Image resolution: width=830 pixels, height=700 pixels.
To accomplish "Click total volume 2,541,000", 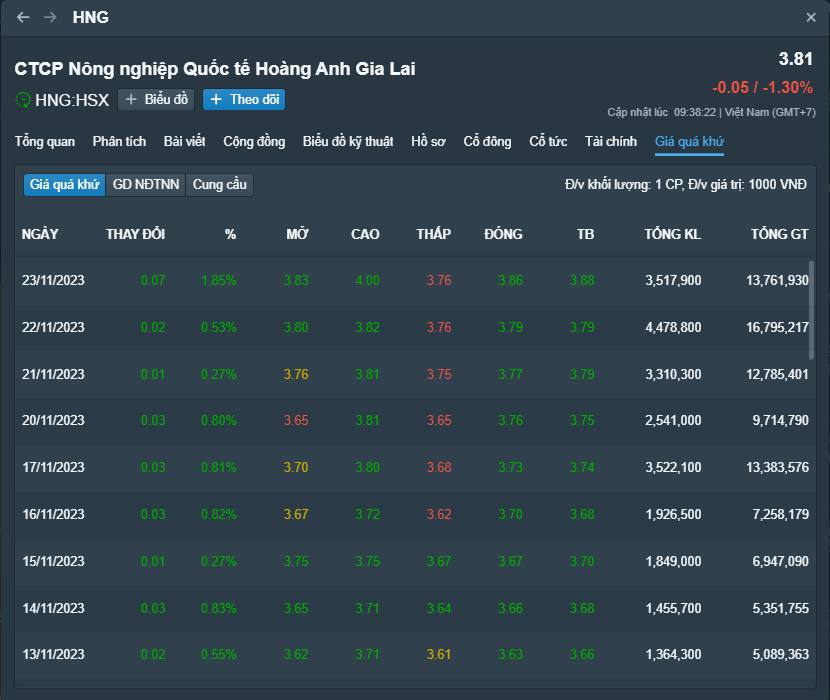I will [673, 420].
